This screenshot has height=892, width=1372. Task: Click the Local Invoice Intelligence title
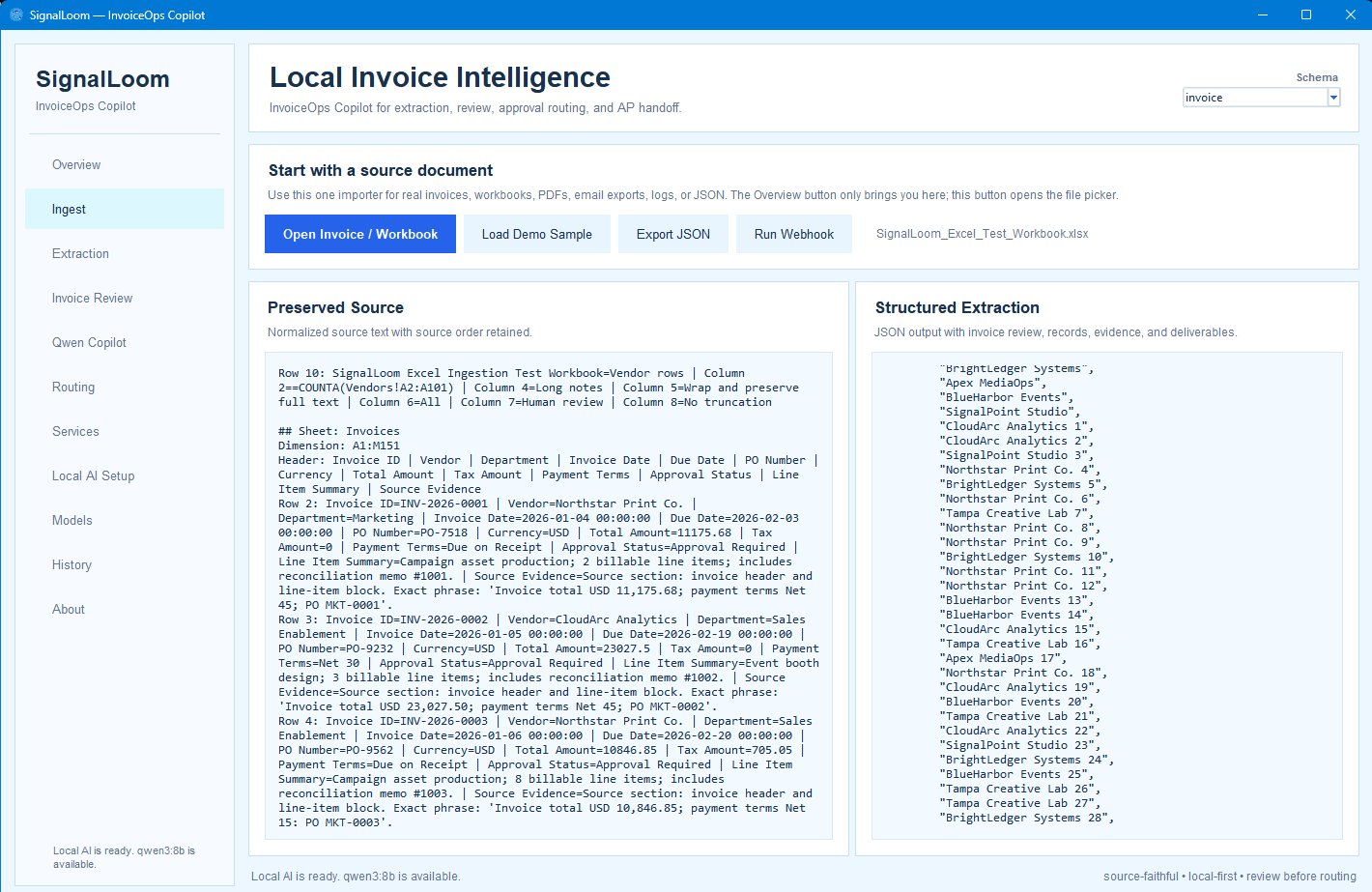(x=440, y=77)
